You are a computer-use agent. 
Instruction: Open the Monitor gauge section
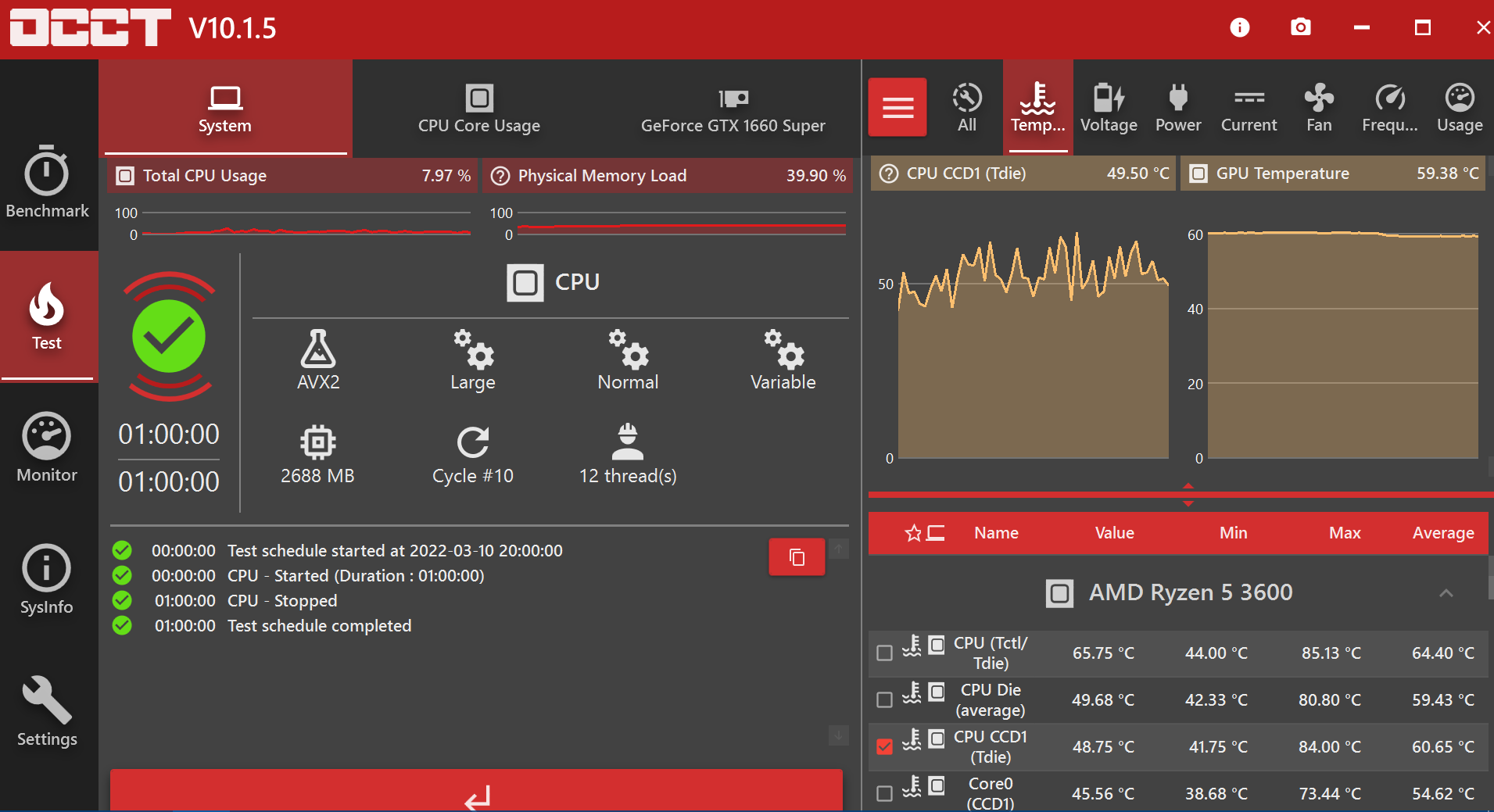tap(47, 447)
